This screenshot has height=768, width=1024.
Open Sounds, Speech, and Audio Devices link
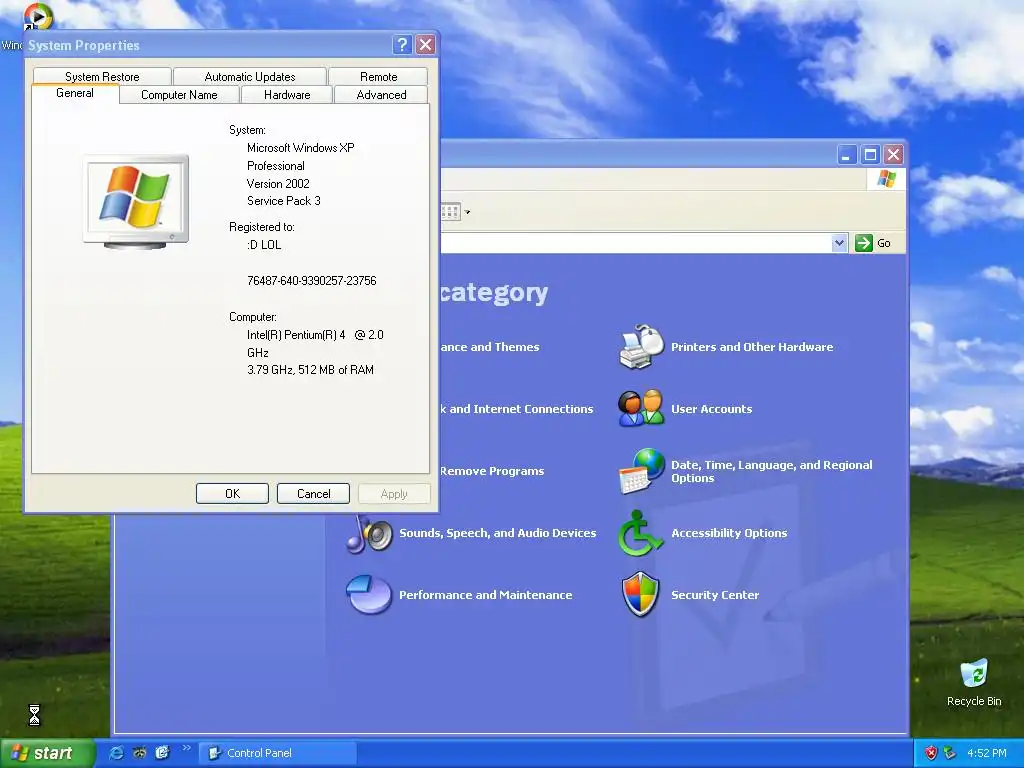pyautogui.click(x=498, y=533)
